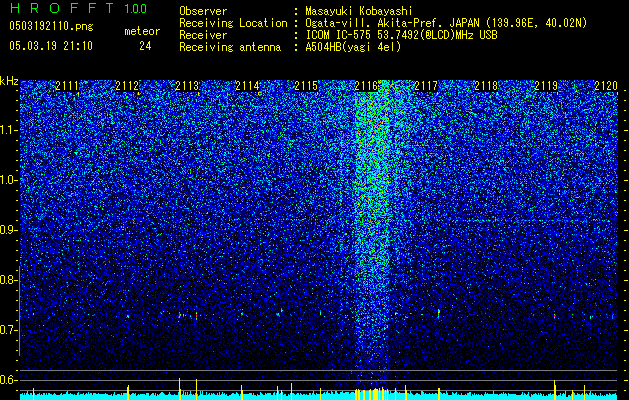
Task: Click the 0.9 kHz axis label
Action: point(8,230)
